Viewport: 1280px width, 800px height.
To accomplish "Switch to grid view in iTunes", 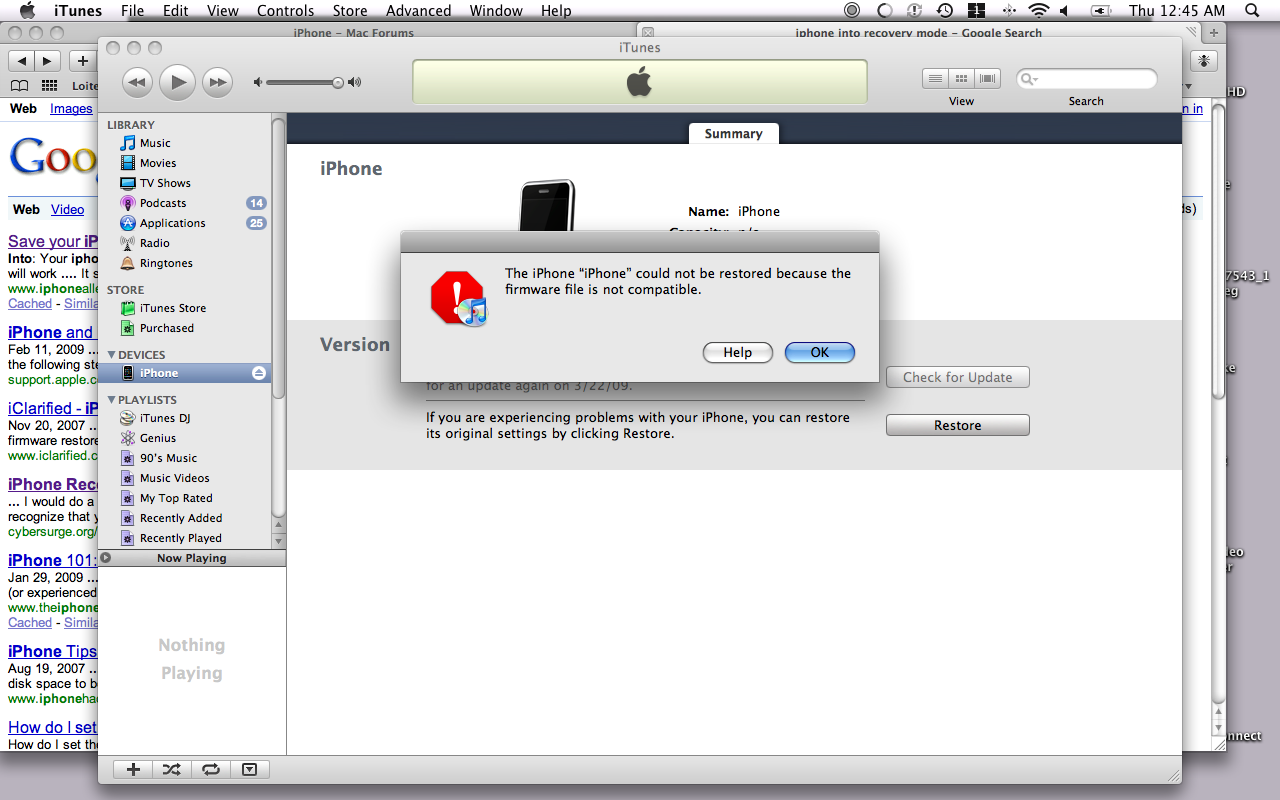I will pos(961,79).
